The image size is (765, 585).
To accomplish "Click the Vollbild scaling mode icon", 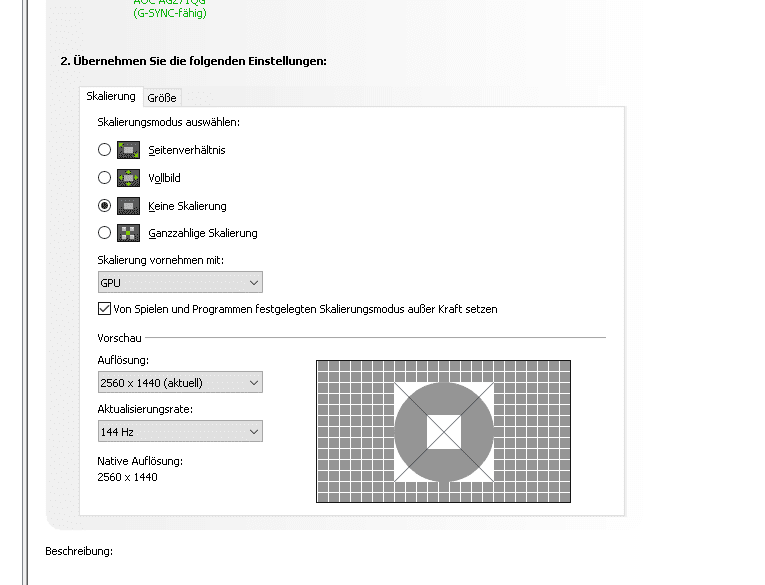I will point(128,178).
